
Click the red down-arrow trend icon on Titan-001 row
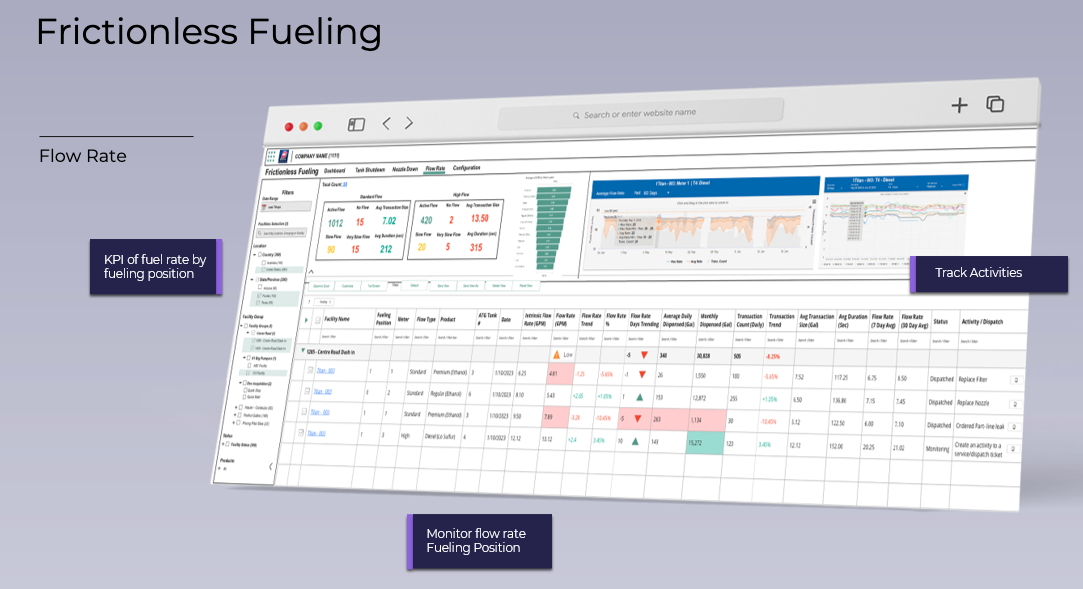642,374
